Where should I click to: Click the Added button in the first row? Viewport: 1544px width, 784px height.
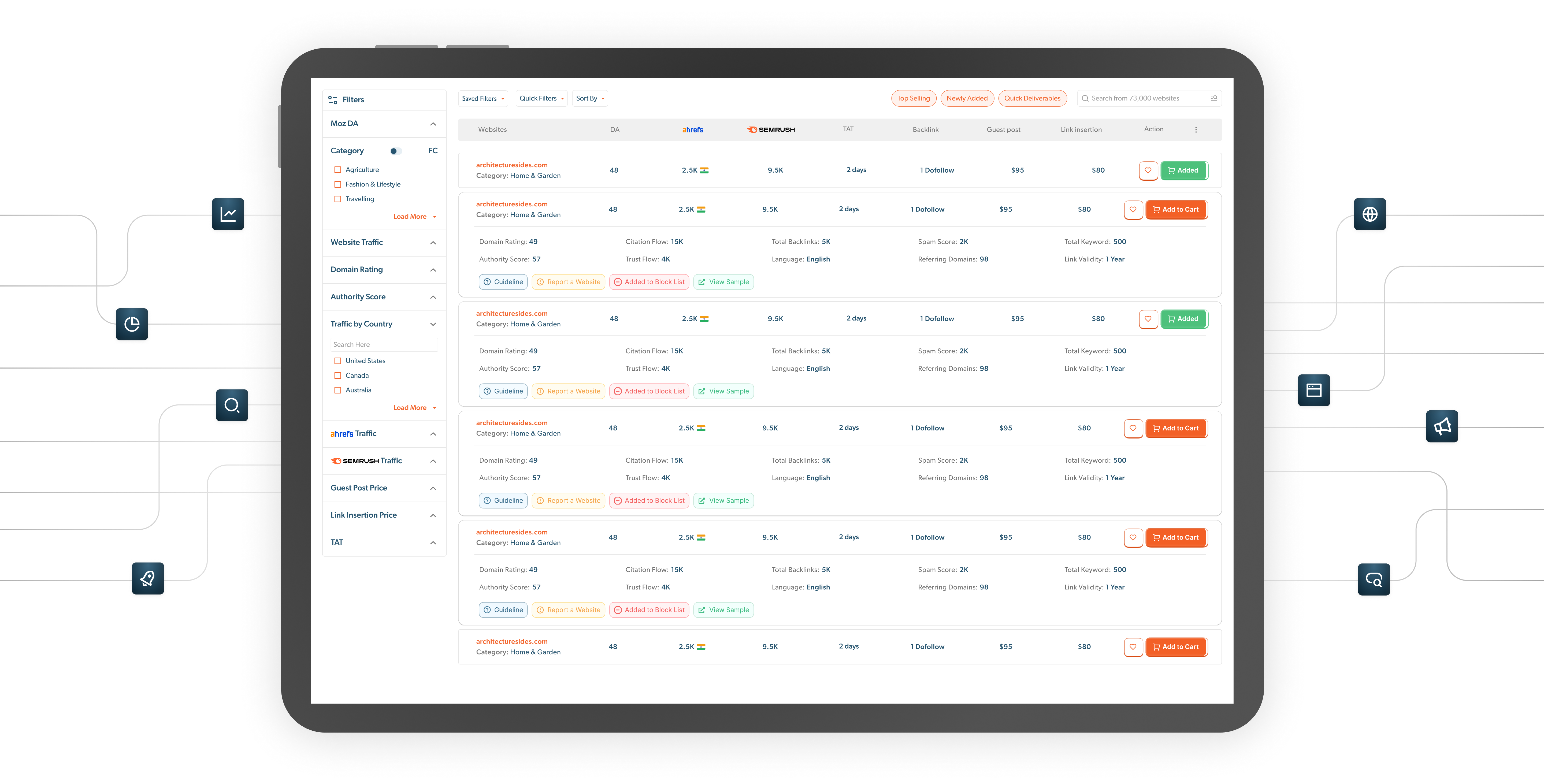1184,170
